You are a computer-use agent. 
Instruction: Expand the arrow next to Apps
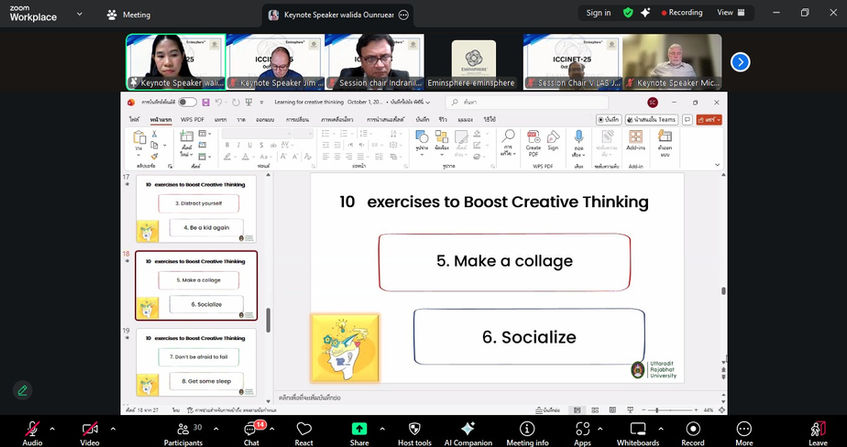click(x=600, y=429)
